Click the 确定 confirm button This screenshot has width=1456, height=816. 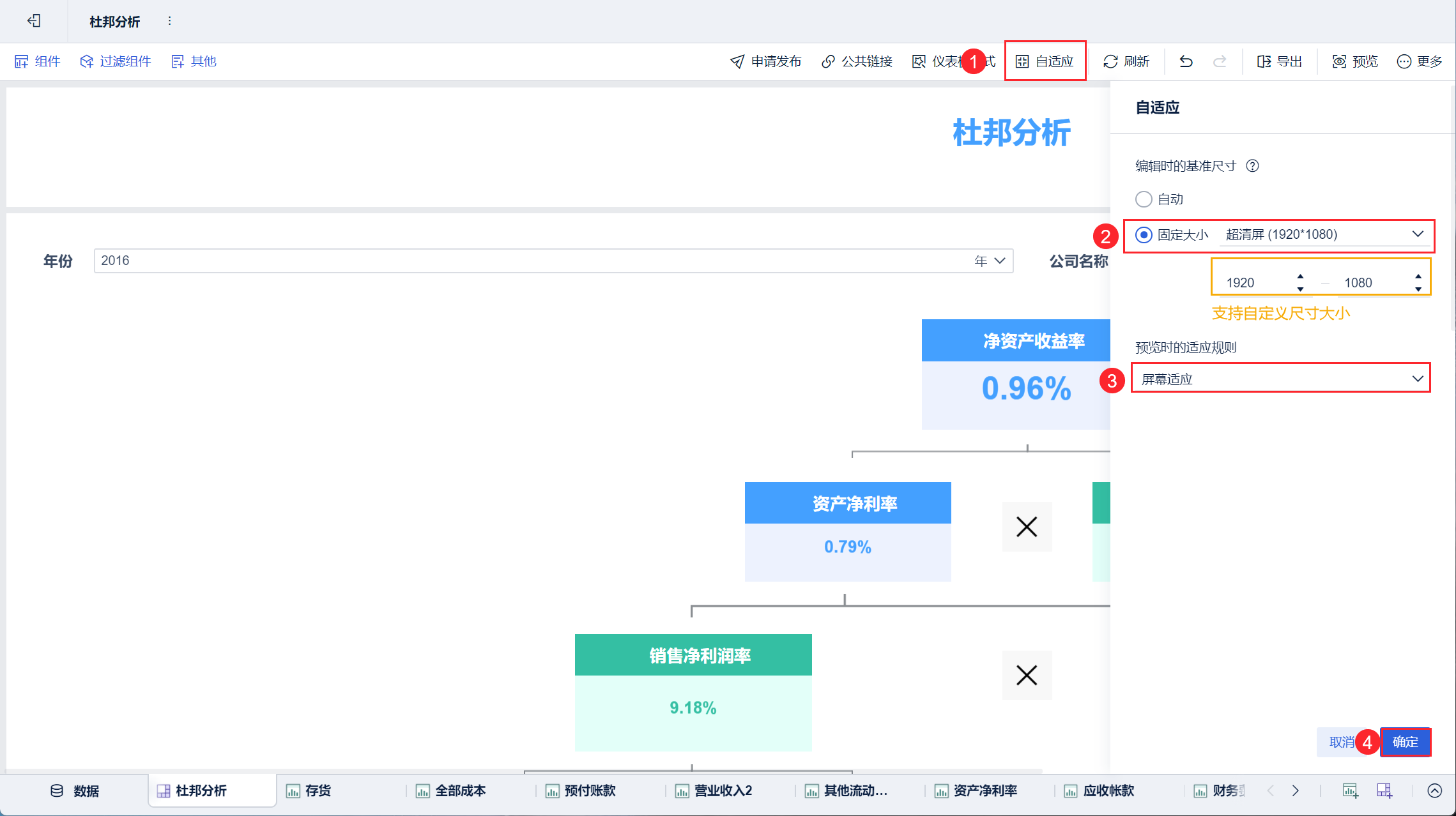tap(1405, 742)
